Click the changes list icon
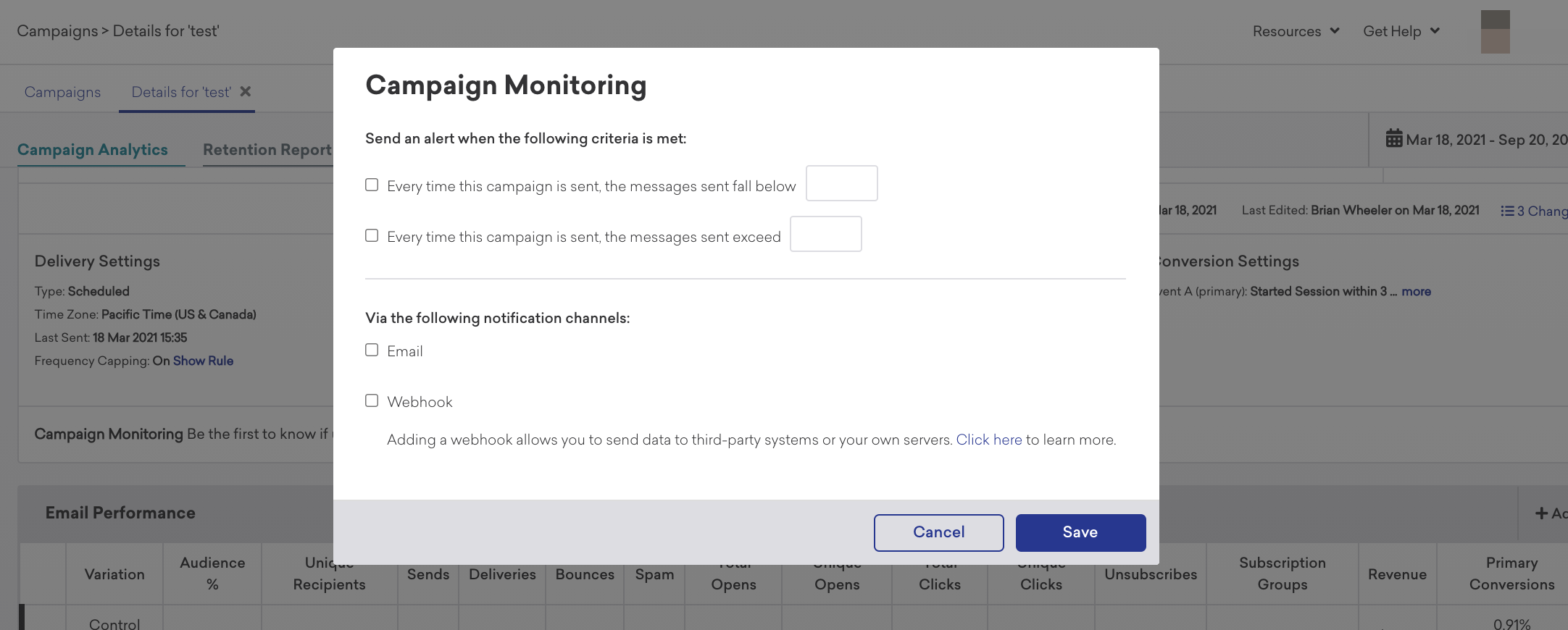Screen dimensions: 1568x630 tap(1507, 211)
